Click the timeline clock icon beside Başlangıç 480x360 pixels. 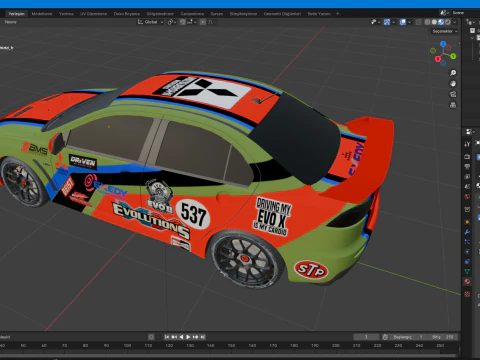pyautogui.click(x=385, y=337)
